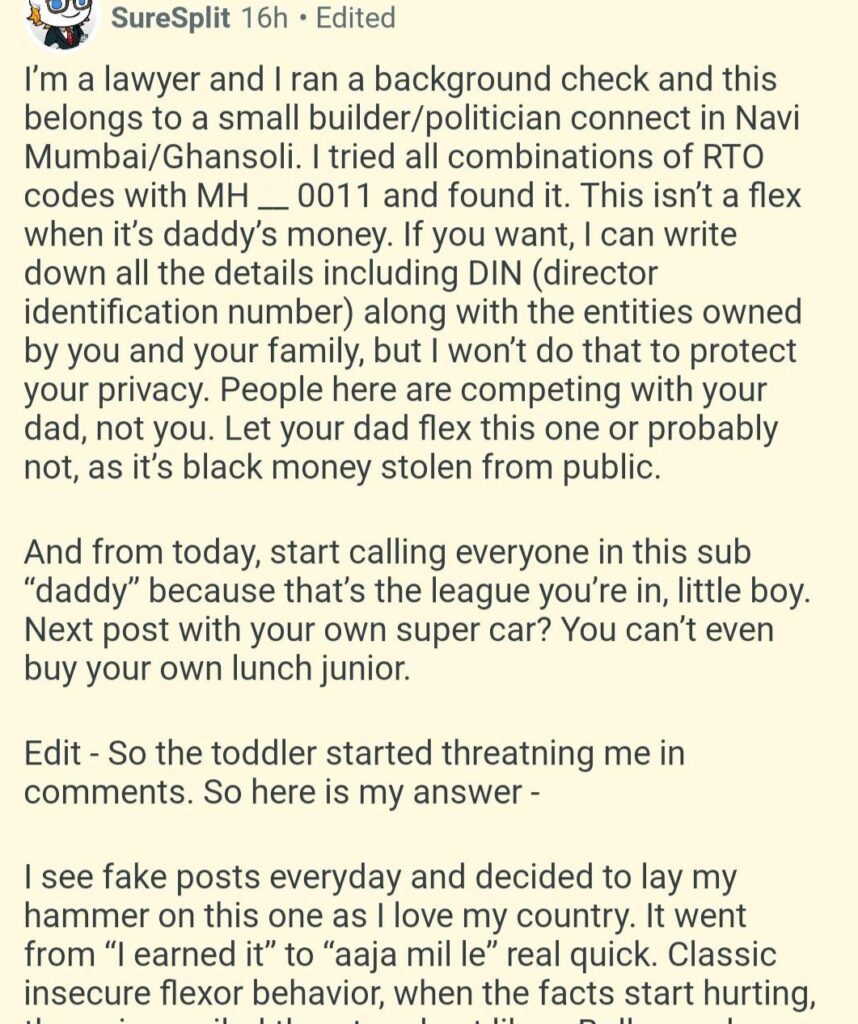Click the Edited label beside the timestamp
The height and width of the screenshot is (1024, 858).
355,18
